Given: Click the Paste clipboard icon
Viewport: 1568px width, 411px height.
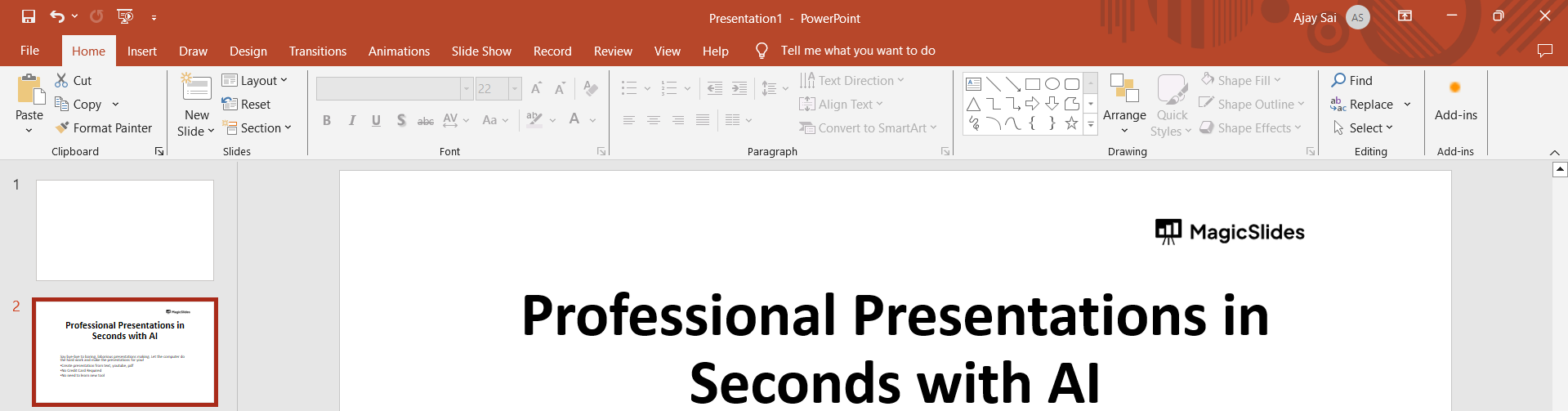Looking at the screenshot, I should (x=30, y=89).
